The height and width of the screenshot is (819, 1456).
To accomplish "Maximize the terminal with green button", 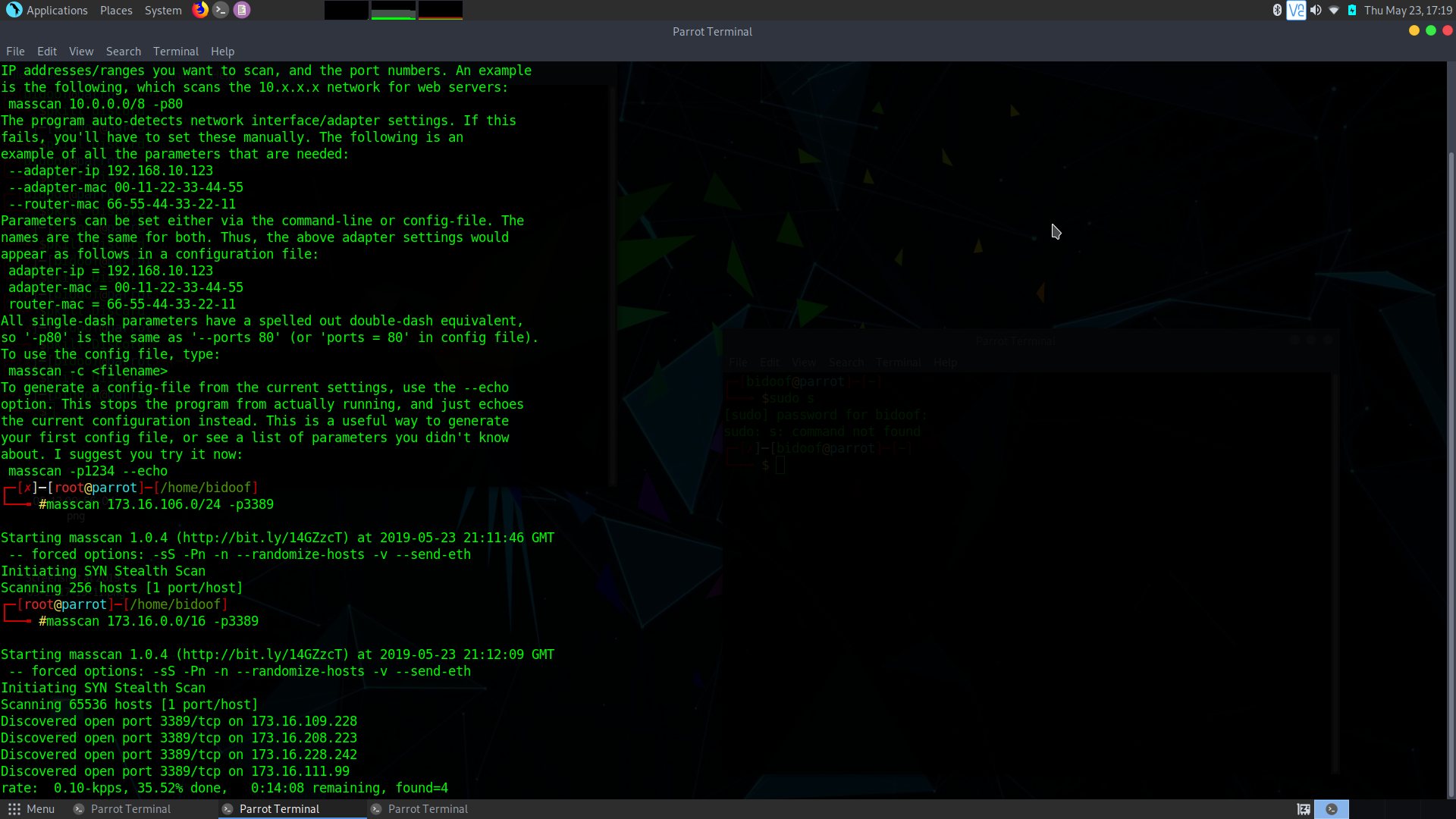I will point(1431,31).
